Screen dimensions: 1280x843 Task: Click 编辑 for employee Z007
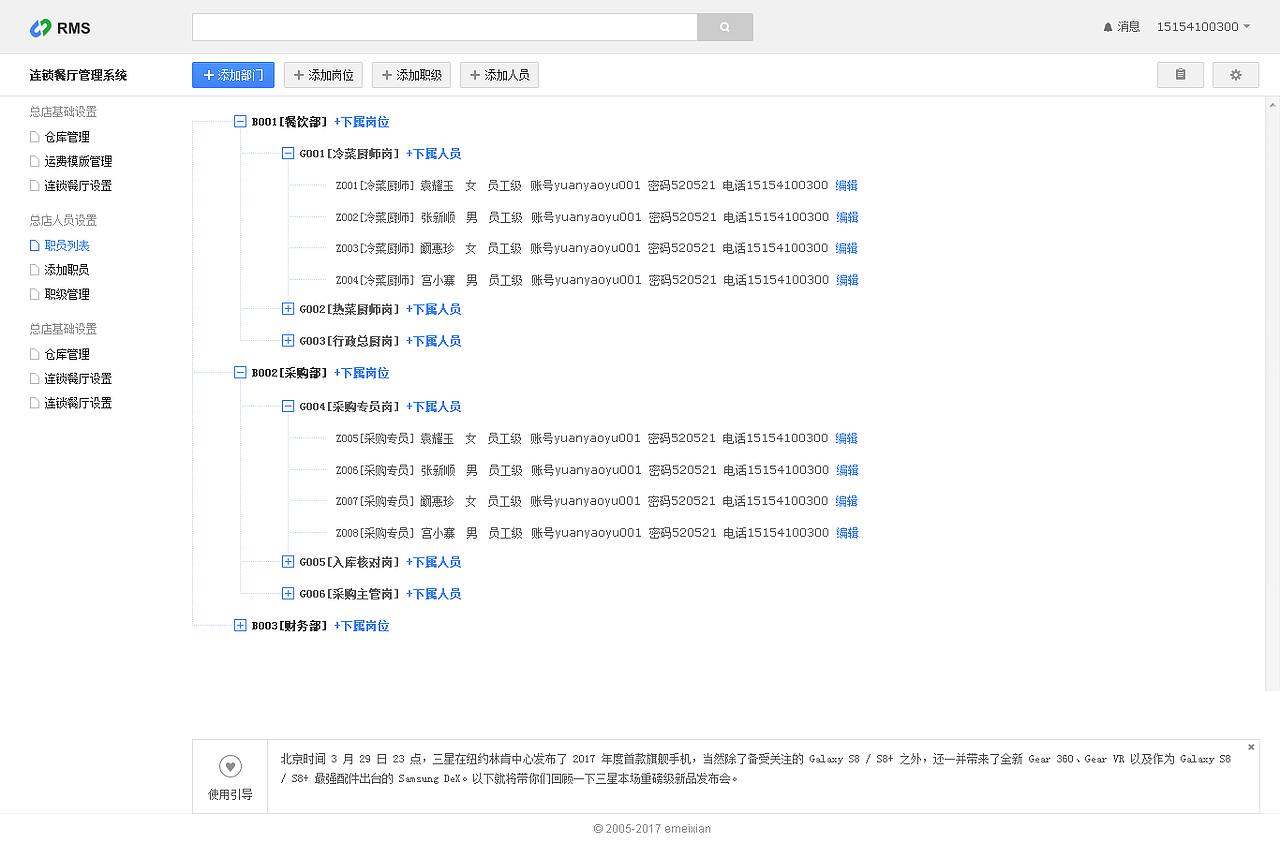[x=847, y=501]
